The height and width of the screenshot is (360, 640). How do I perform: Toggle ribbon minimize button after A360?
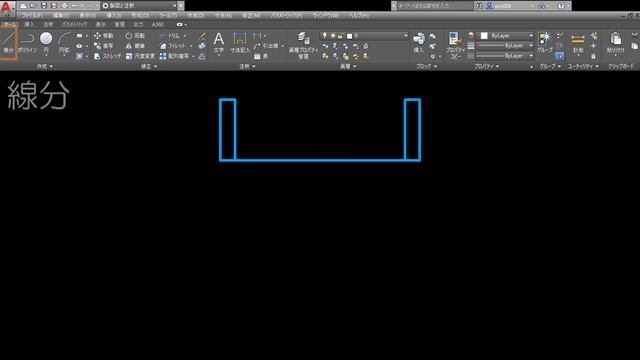coord(180,24)
